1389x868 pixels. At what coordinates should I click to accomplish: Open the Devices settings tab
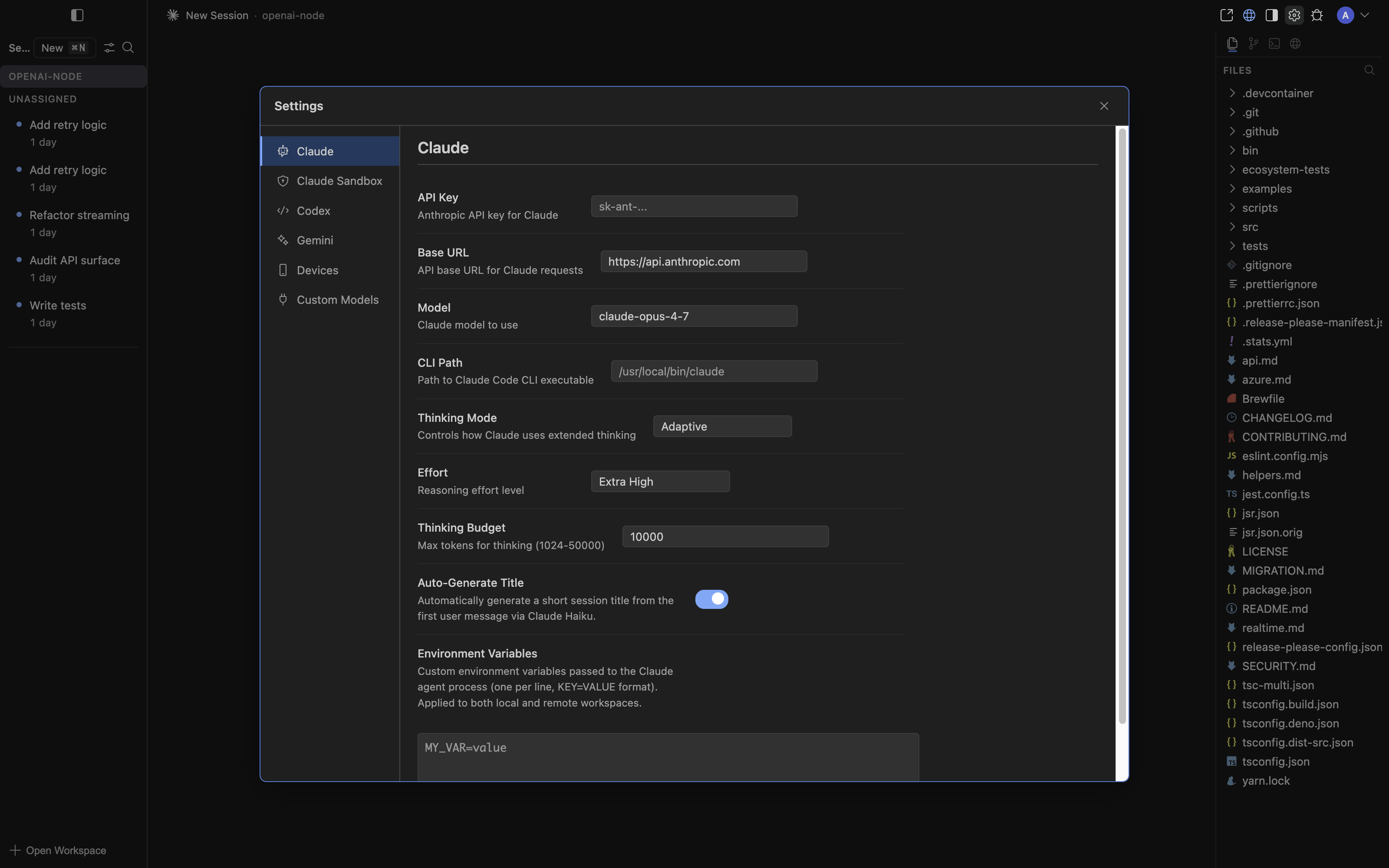pos(330,270)
